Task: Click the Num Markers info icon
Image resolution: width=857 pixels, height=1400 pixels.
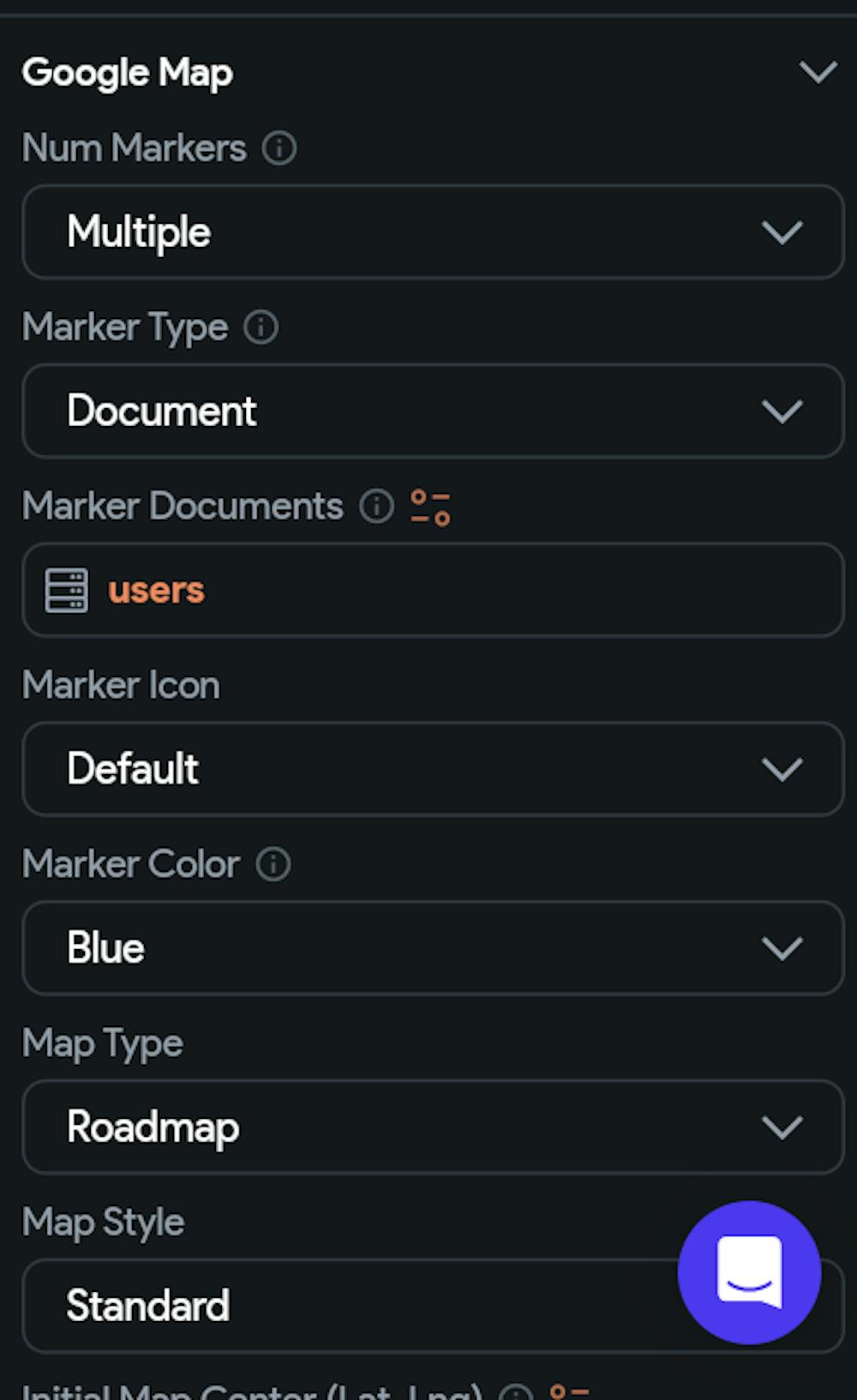Action: point(279,148)
